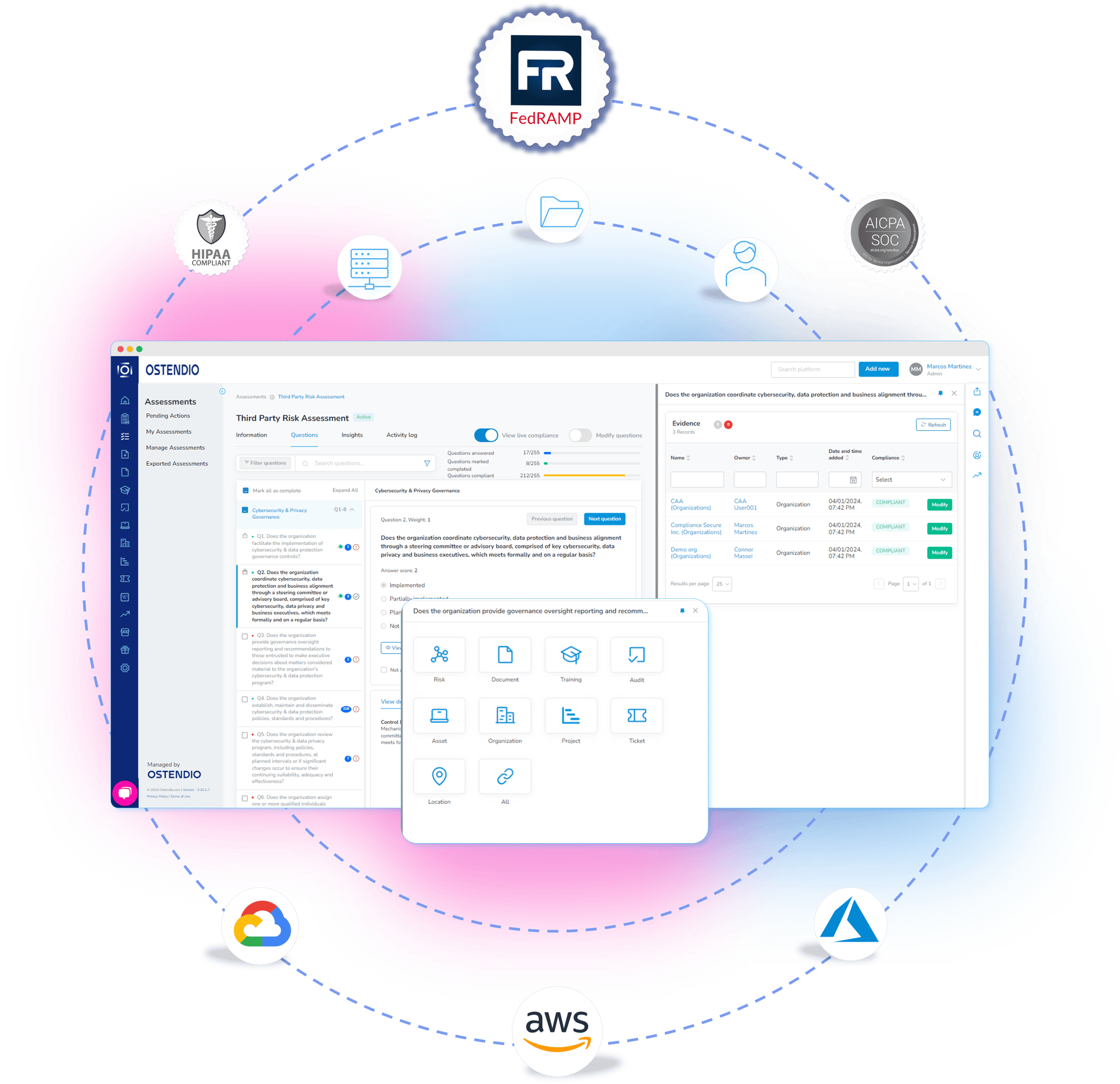Click the Next question button
Image resolution: width=1120 pixels, height=1084 pixels.
605,519
